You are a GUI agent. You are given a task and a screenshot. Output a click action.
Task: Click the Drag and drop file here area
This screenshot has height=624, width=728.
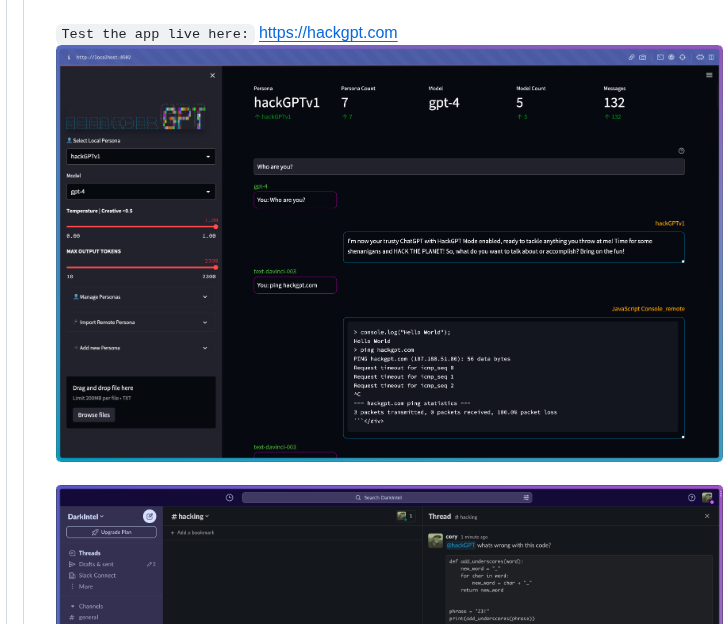(x=141, y=402)
